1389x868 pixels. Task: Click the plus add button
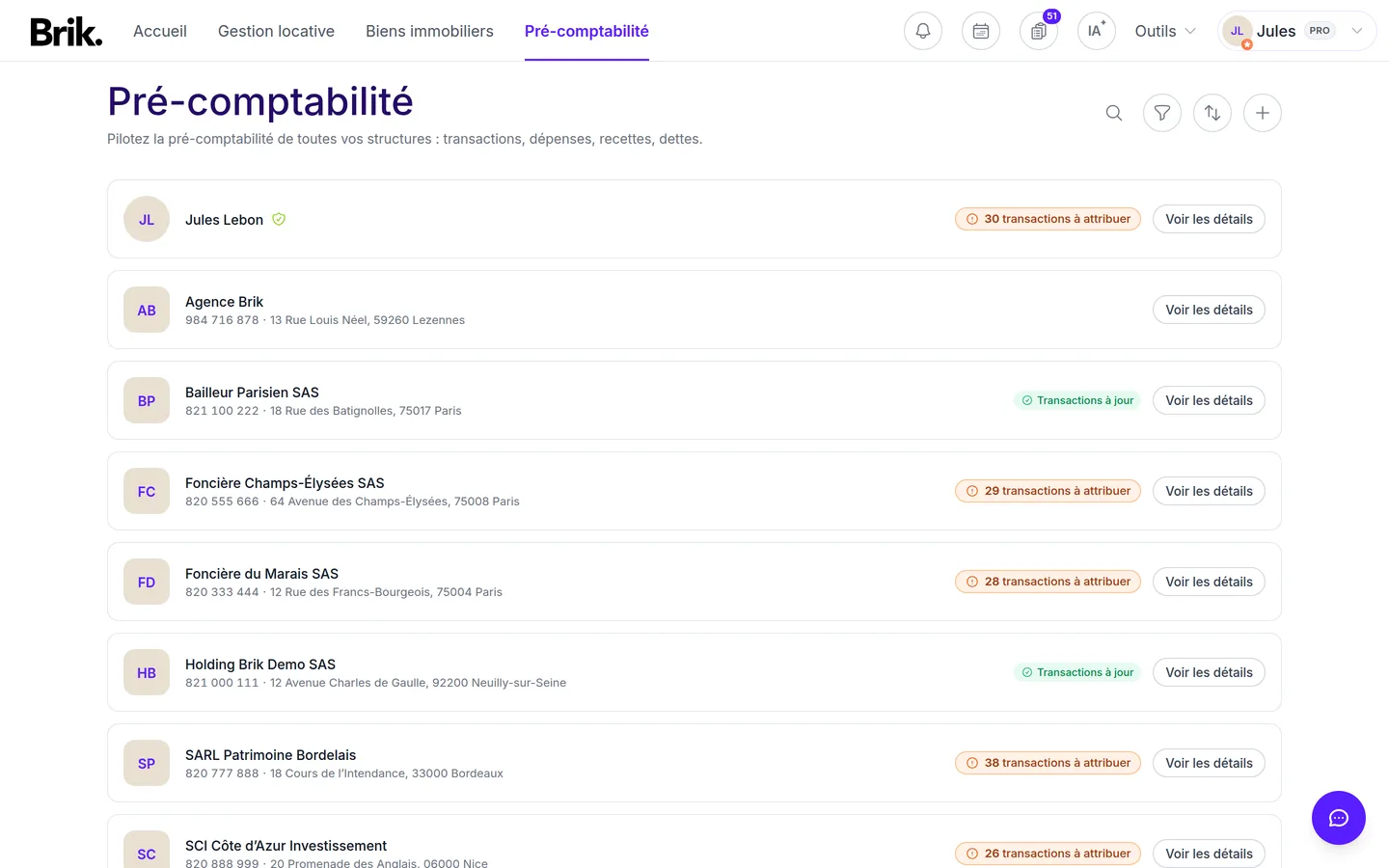[1263, 113]
